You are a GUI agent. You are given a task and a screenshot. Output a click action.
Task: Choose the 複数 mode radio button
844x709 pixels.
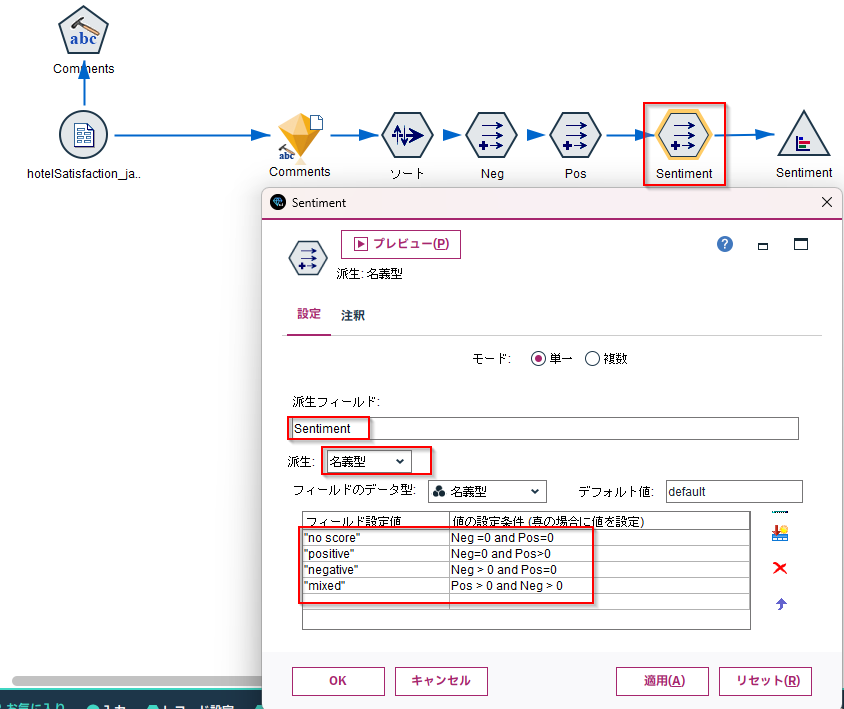(592, 359)
